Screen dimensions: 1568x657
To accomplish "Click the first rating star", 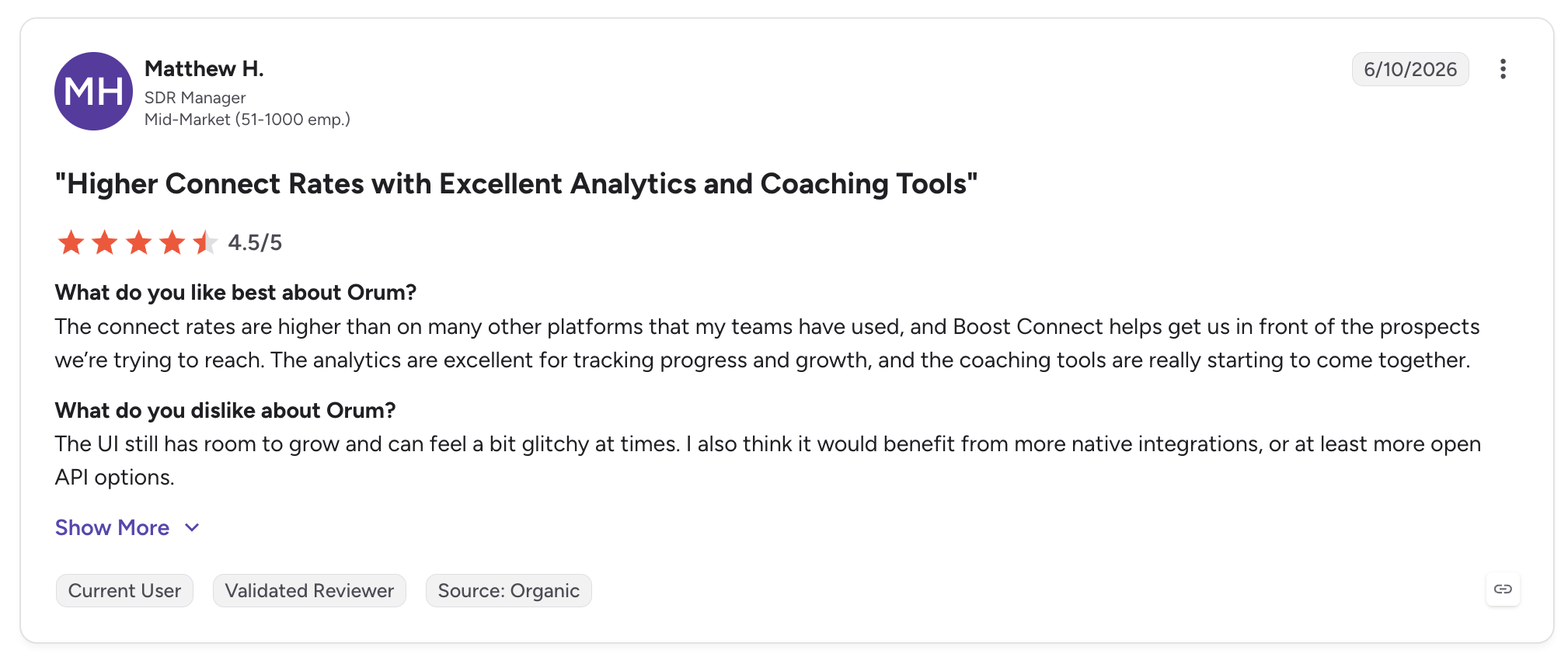I will [71, 242].
